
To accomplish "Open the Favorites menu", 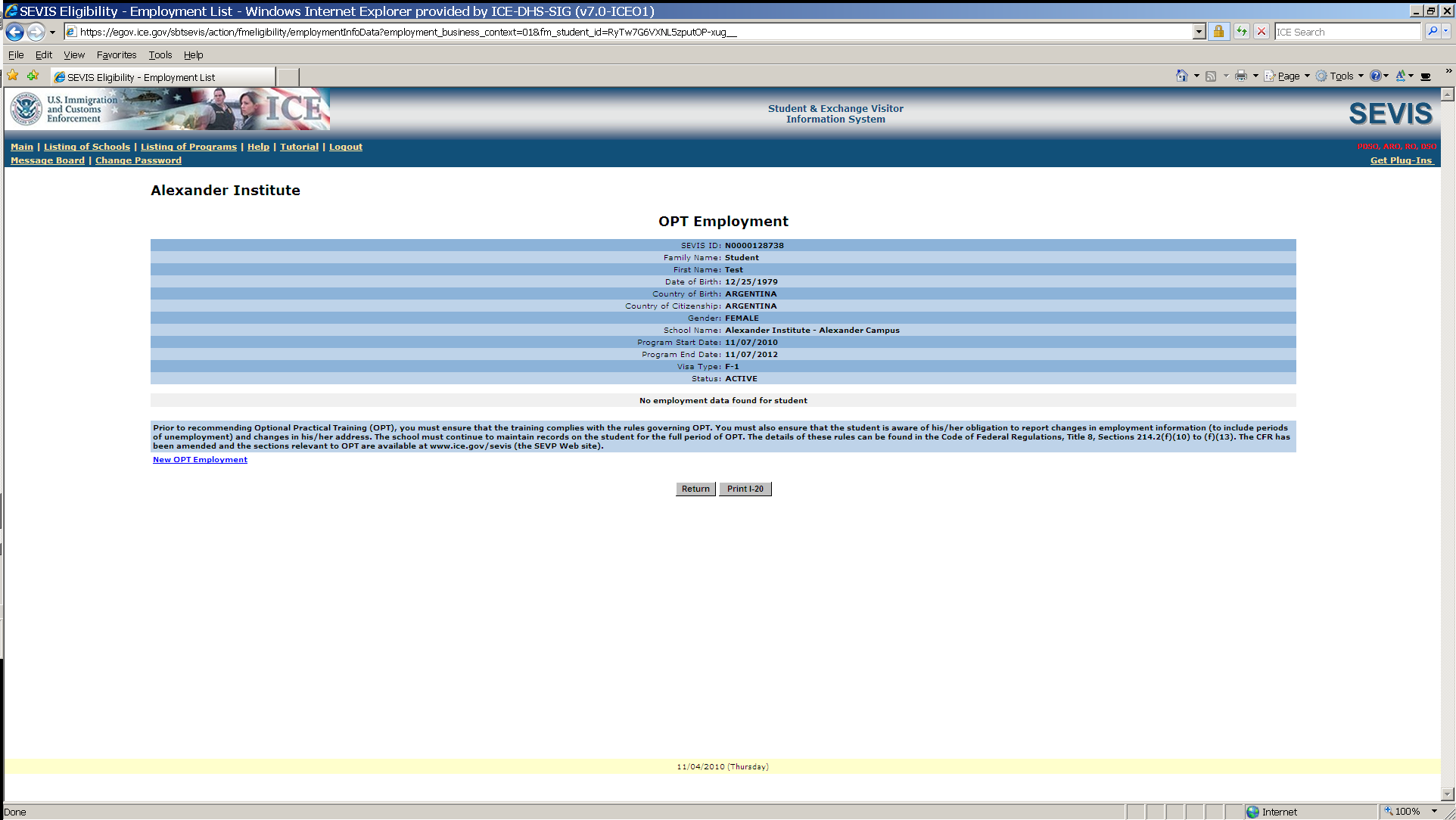I will [117, 54].
